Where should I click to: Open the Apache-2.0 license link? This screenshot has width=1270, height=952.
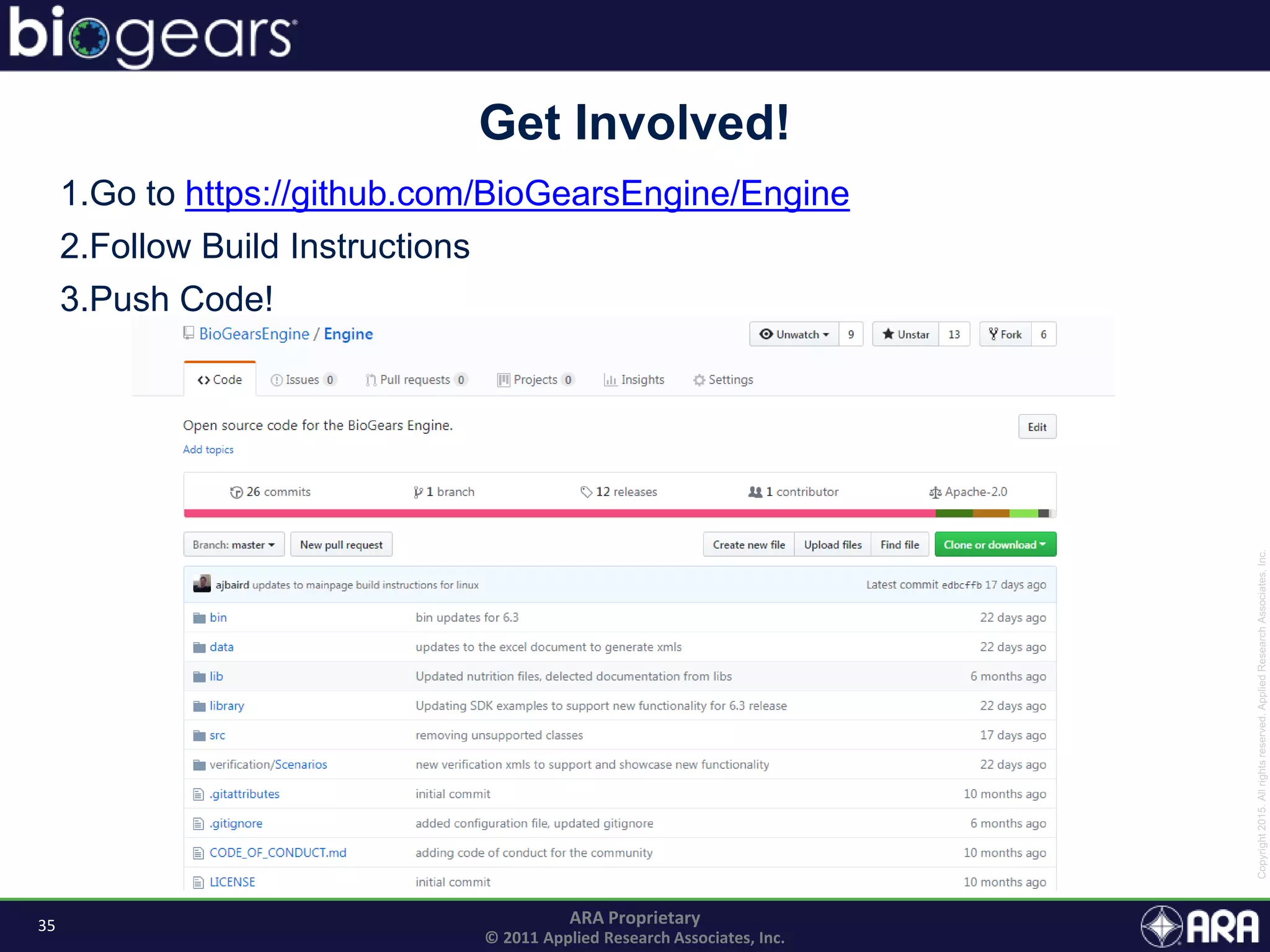pos(968,491)
